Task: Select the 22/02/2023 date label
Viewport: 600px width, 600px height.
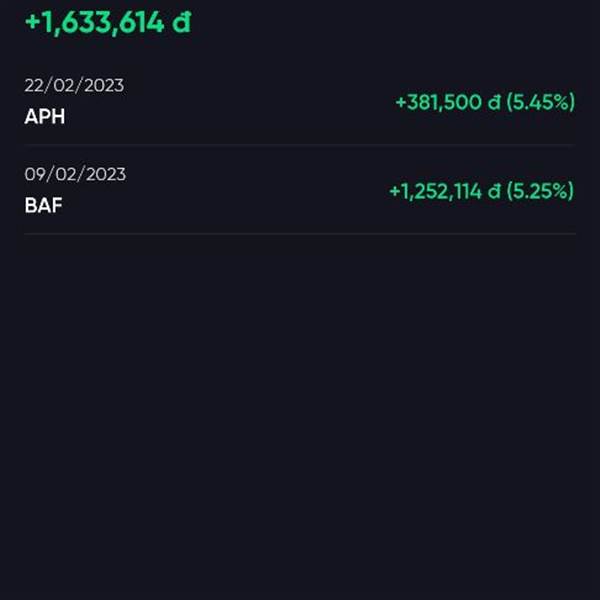Action: (74, 85)
